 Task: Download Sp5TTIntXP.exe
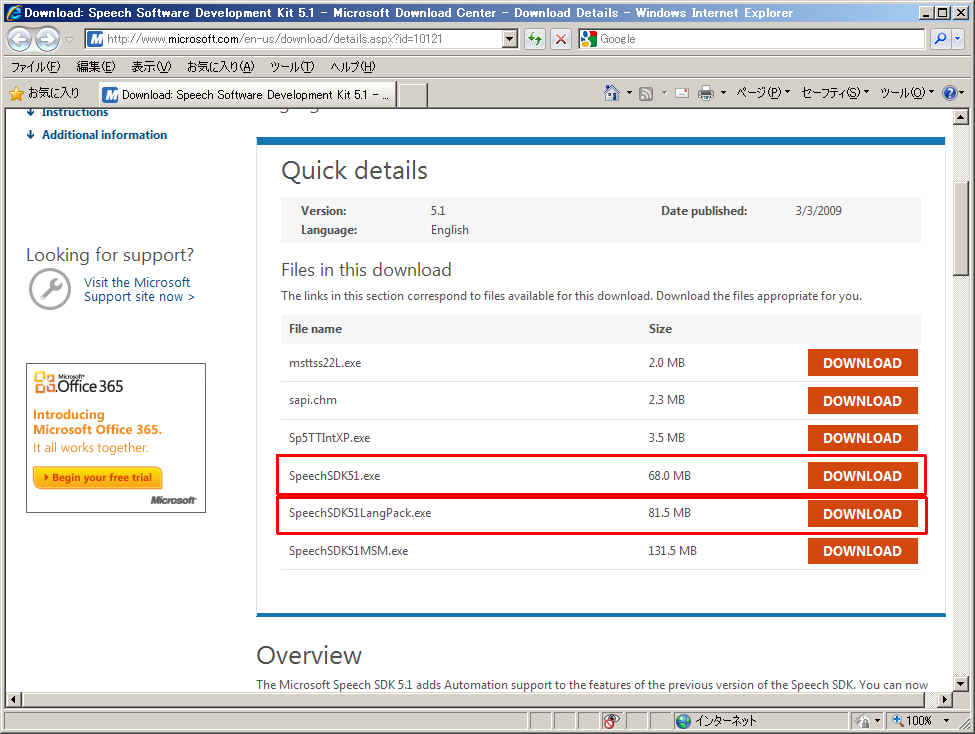click(862, 438)
